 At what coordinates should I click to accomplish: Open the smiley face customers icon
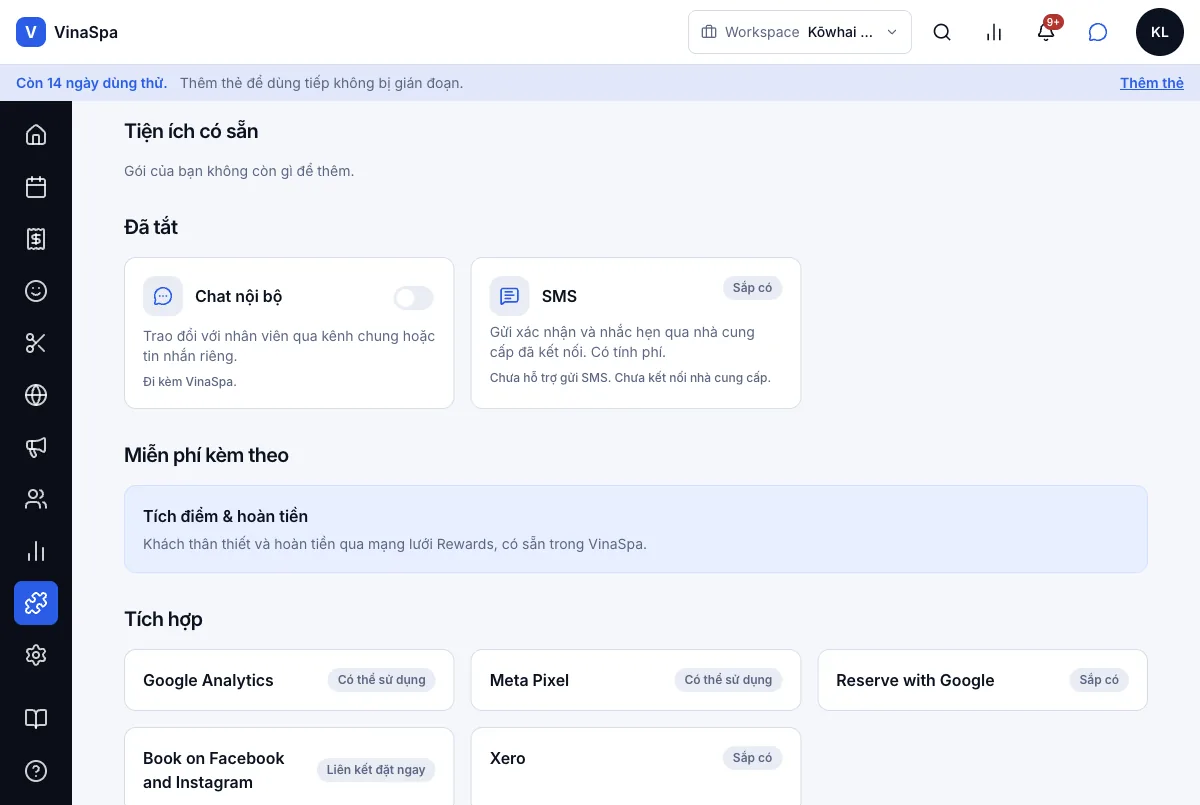tap(36, 291)
